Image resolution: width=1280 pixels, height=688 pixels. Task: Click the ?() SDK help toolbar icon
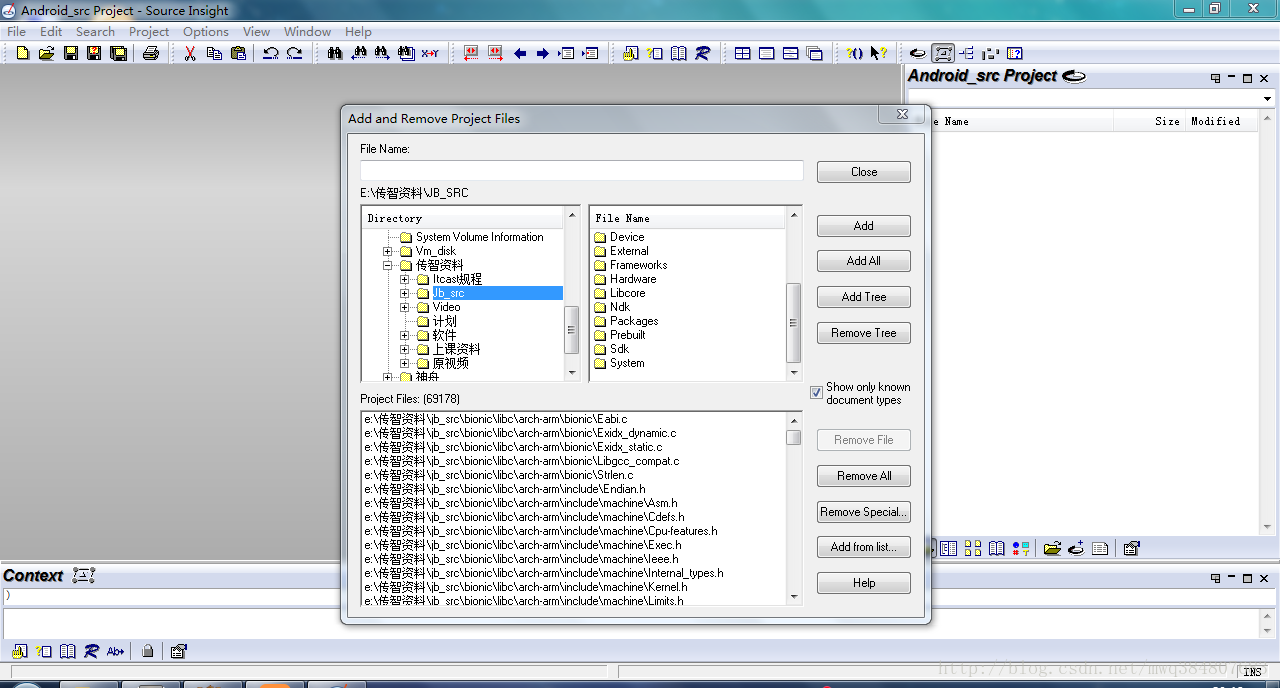pos(855,53)
